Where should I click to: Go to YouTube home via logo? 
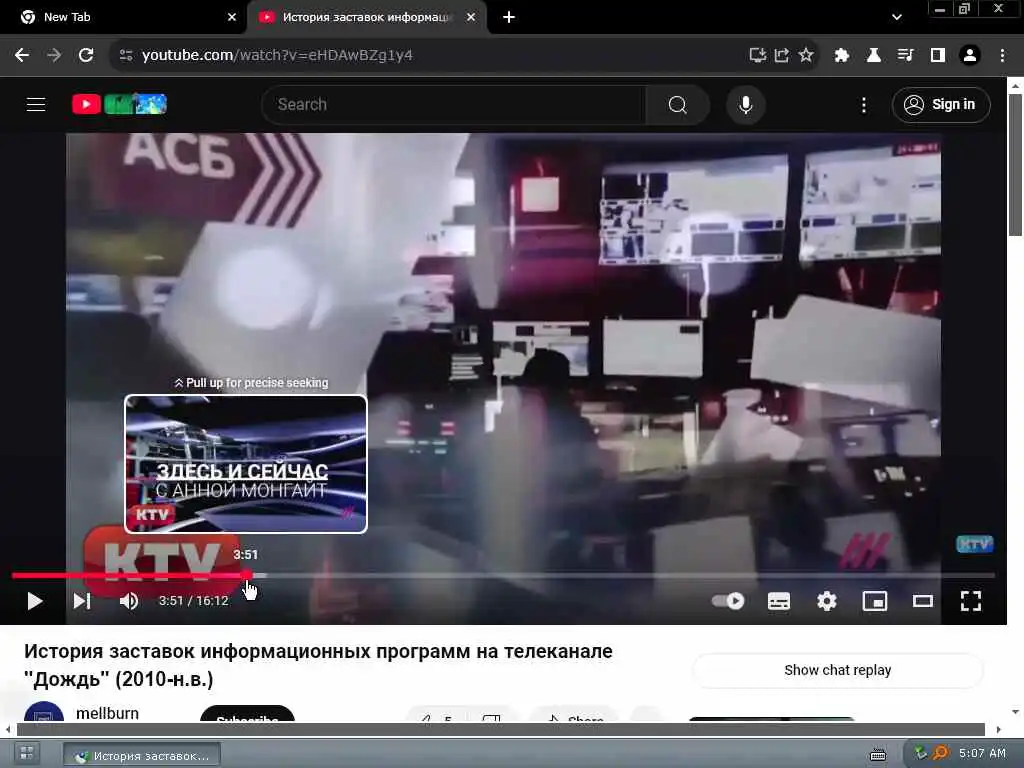(x=120, y=104)
